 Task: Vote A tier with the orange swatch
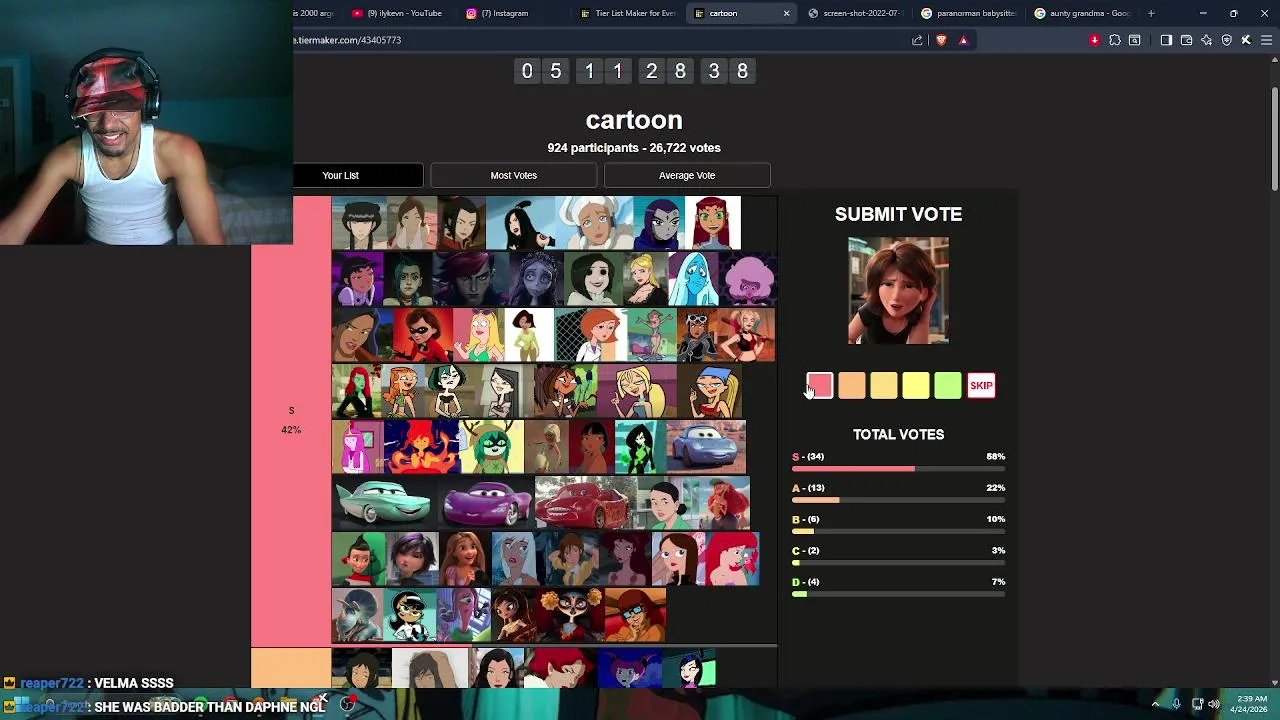click(x=851, y=385)
